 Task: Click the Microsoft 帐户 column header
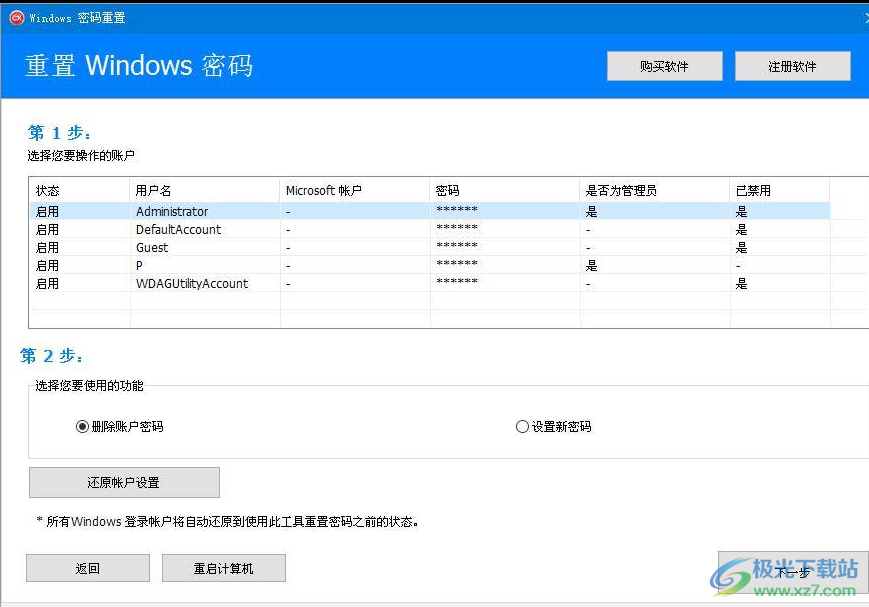pos(354,191)
